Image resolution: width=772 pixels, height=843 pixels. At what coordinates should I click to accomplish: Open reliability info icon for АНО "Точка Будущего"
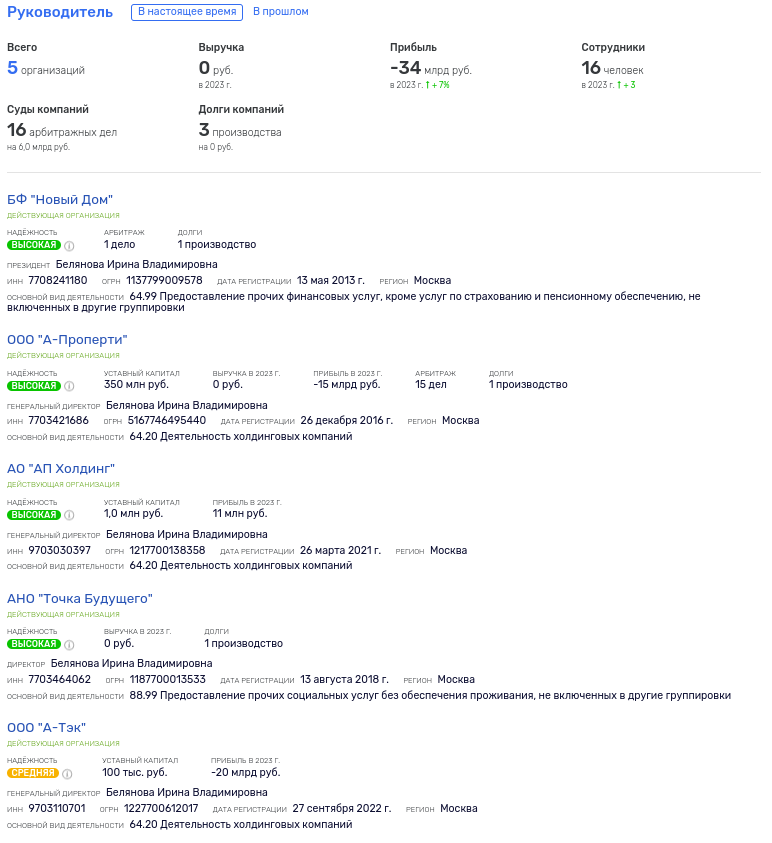[x=69, y=645]
